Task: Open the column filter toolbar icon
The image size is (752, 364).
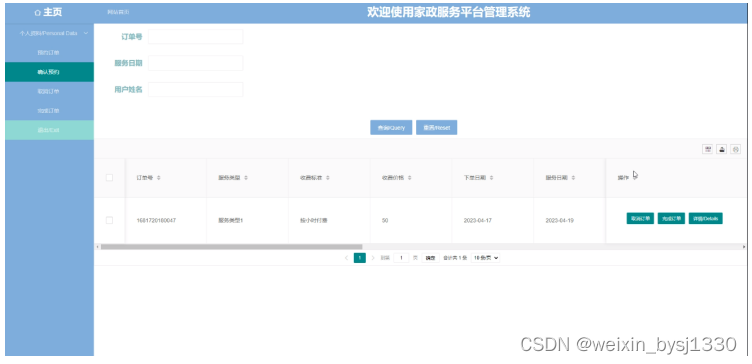Action: click(707, 149)
